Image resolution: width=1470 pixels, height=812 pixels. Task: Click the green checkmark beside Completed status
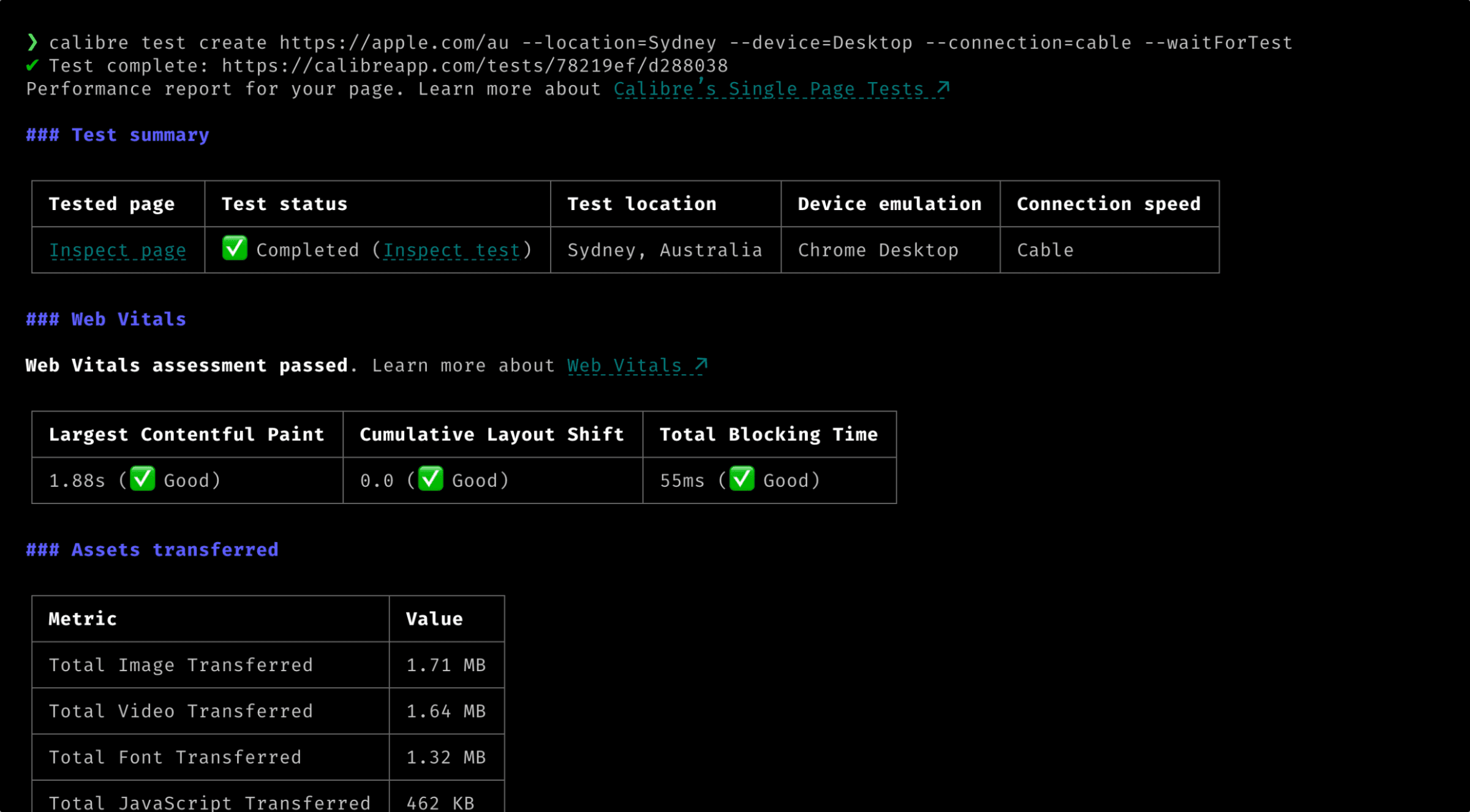click(235, 250)
